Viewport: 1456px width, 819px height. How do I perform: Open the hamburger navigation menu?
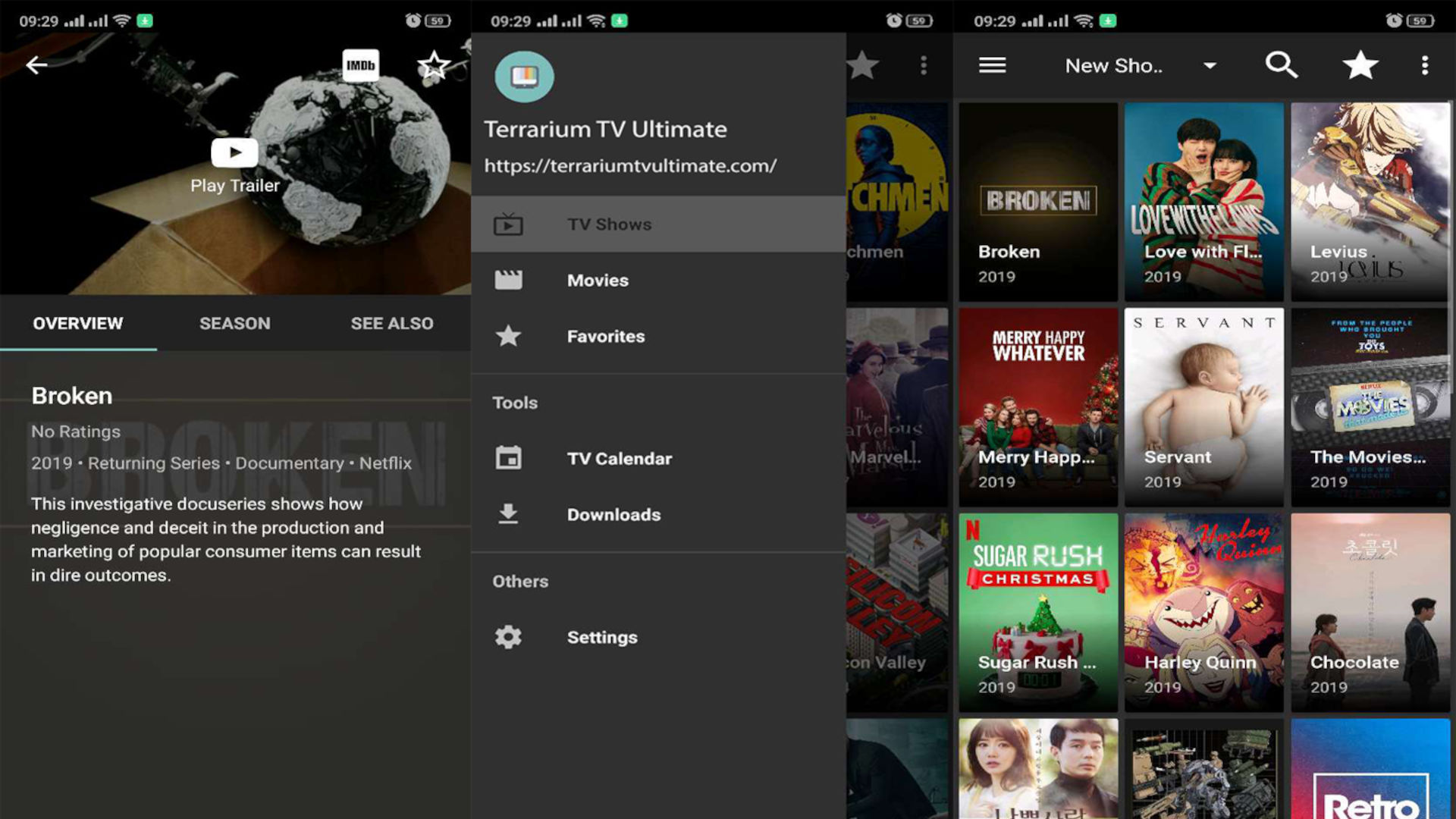(992, 65)
